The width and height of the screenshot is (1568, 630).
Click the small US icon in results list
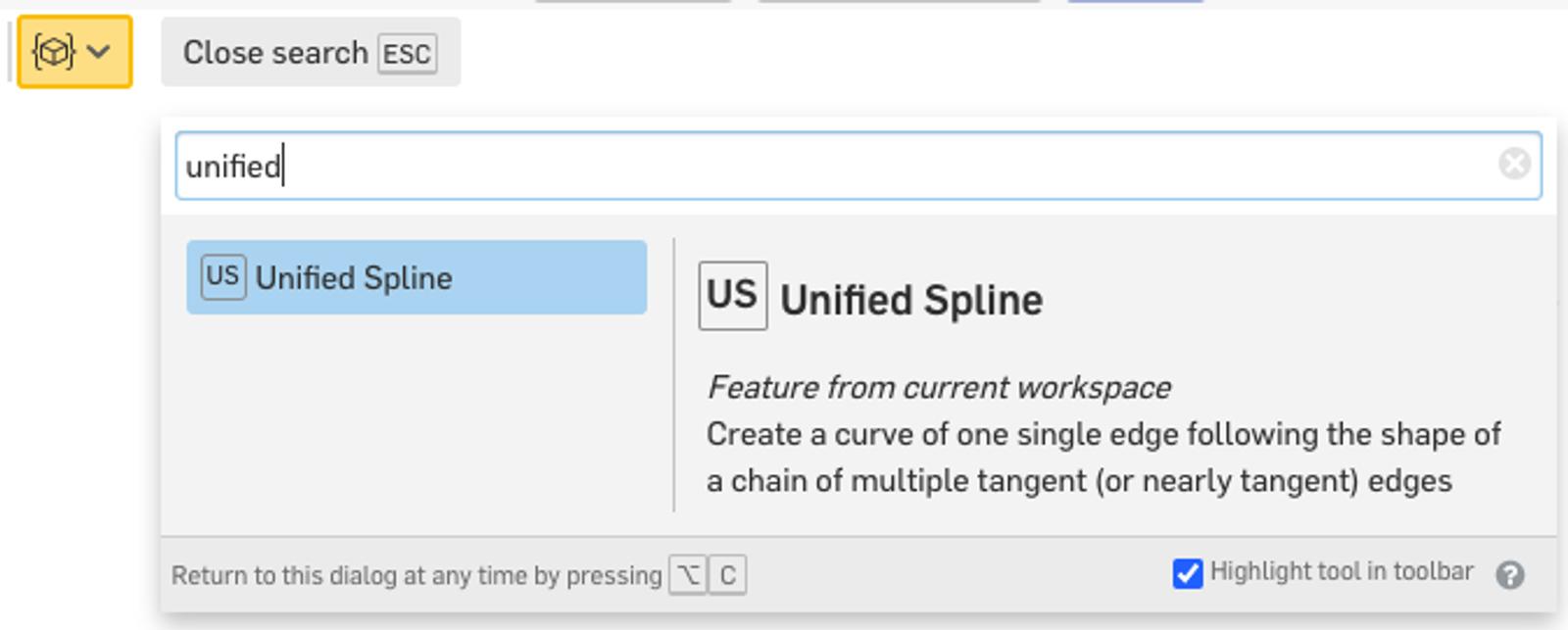pyautogui.click(x=222, y=276)
